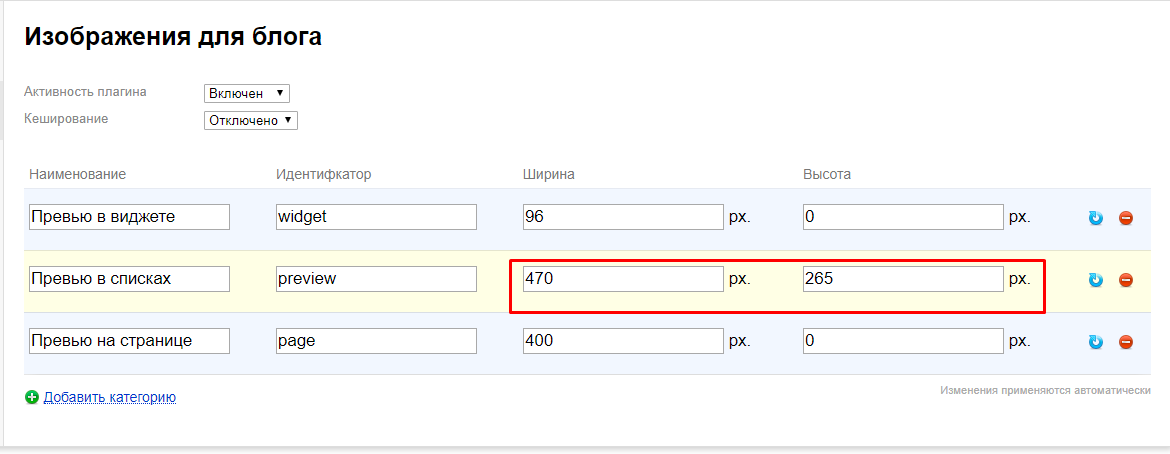Open the caching dropdown
The image size is (1170, 454).
click(250, 120)
